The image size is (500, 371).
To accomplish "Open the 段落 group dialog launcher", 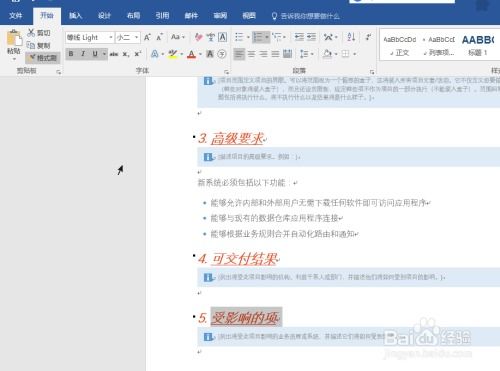I will (x=372, y=72).
